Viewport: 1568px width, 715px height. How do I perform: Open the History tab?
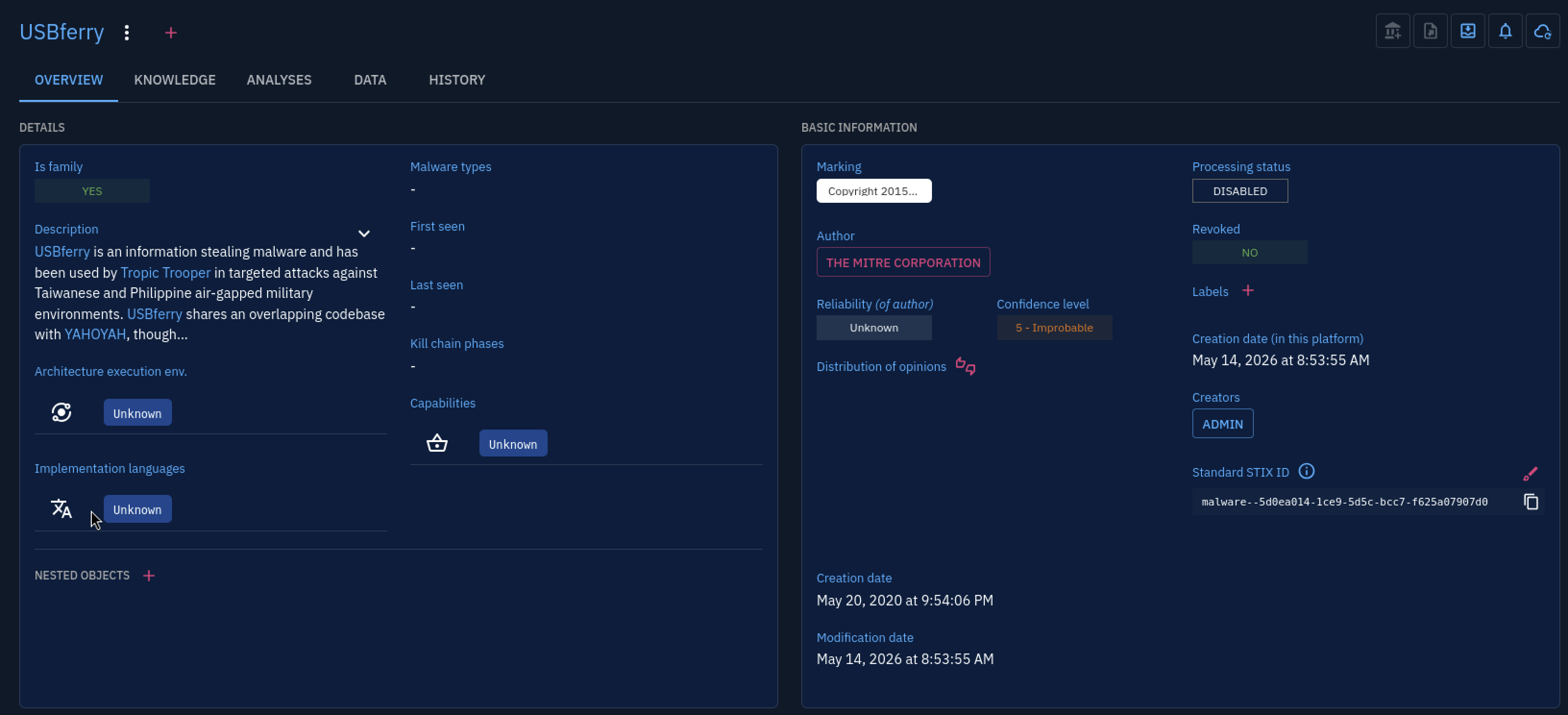[457, 80]
